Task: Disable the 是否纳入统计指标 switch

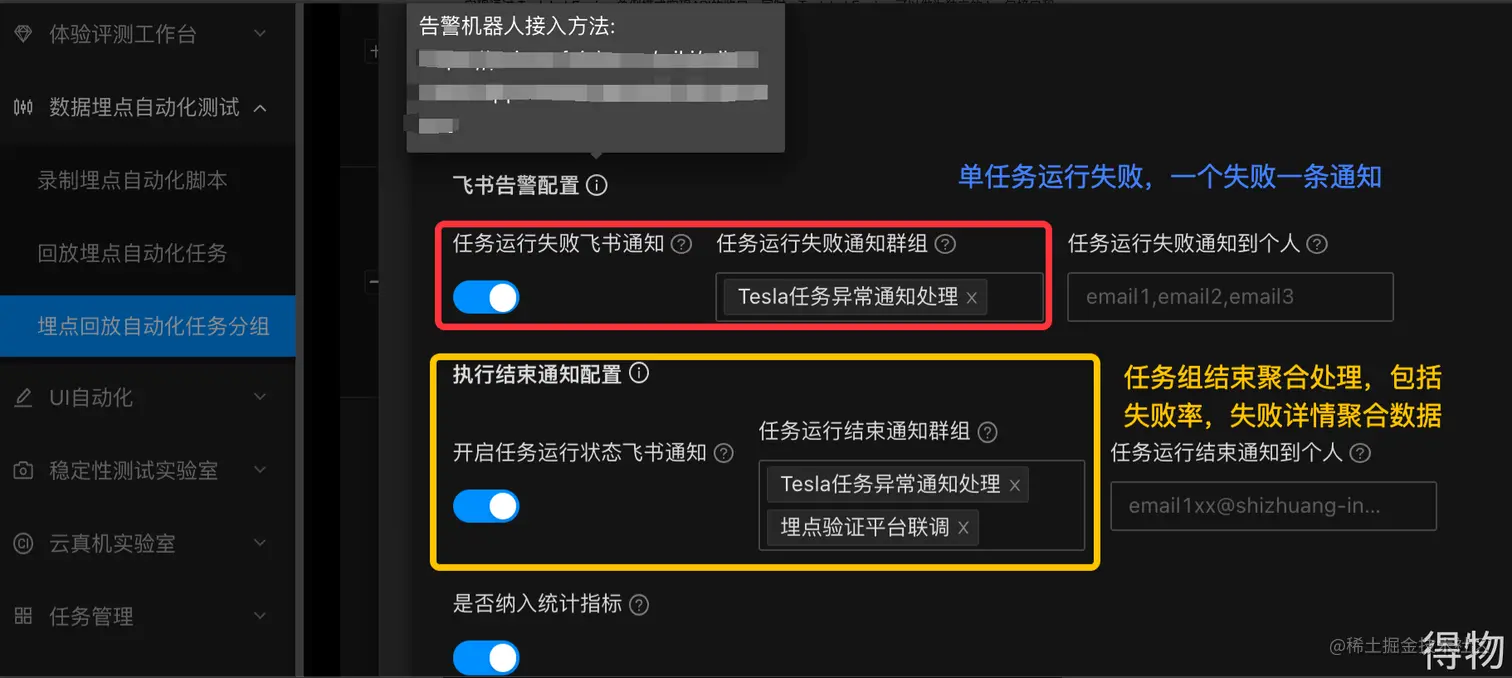Action: tap(486, 658)
